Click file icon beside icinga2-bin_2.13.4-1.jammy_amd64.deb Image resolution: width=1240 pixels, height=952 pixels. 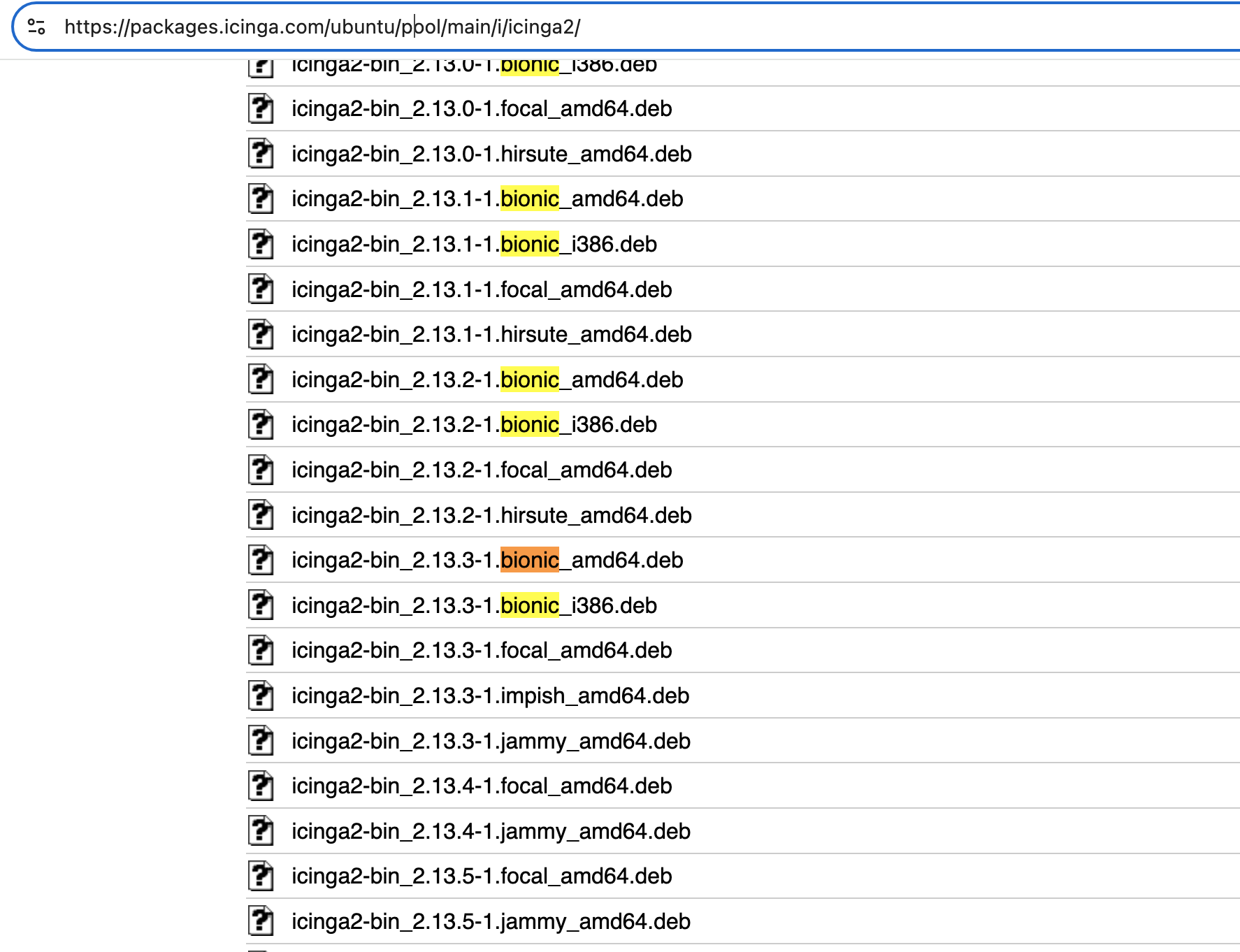coord(261,831)
